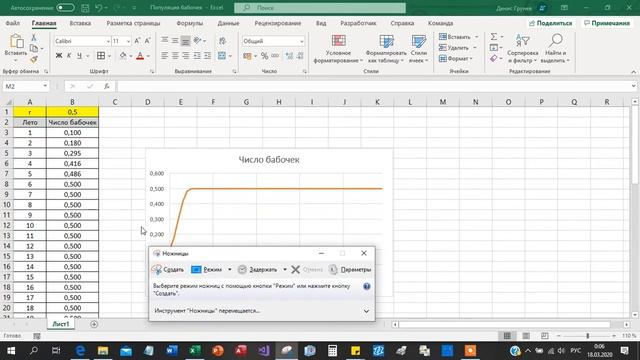Viewport: 640px width, 360px height.
Task: Switch to Page Layout view
Action: pos(526,336)
